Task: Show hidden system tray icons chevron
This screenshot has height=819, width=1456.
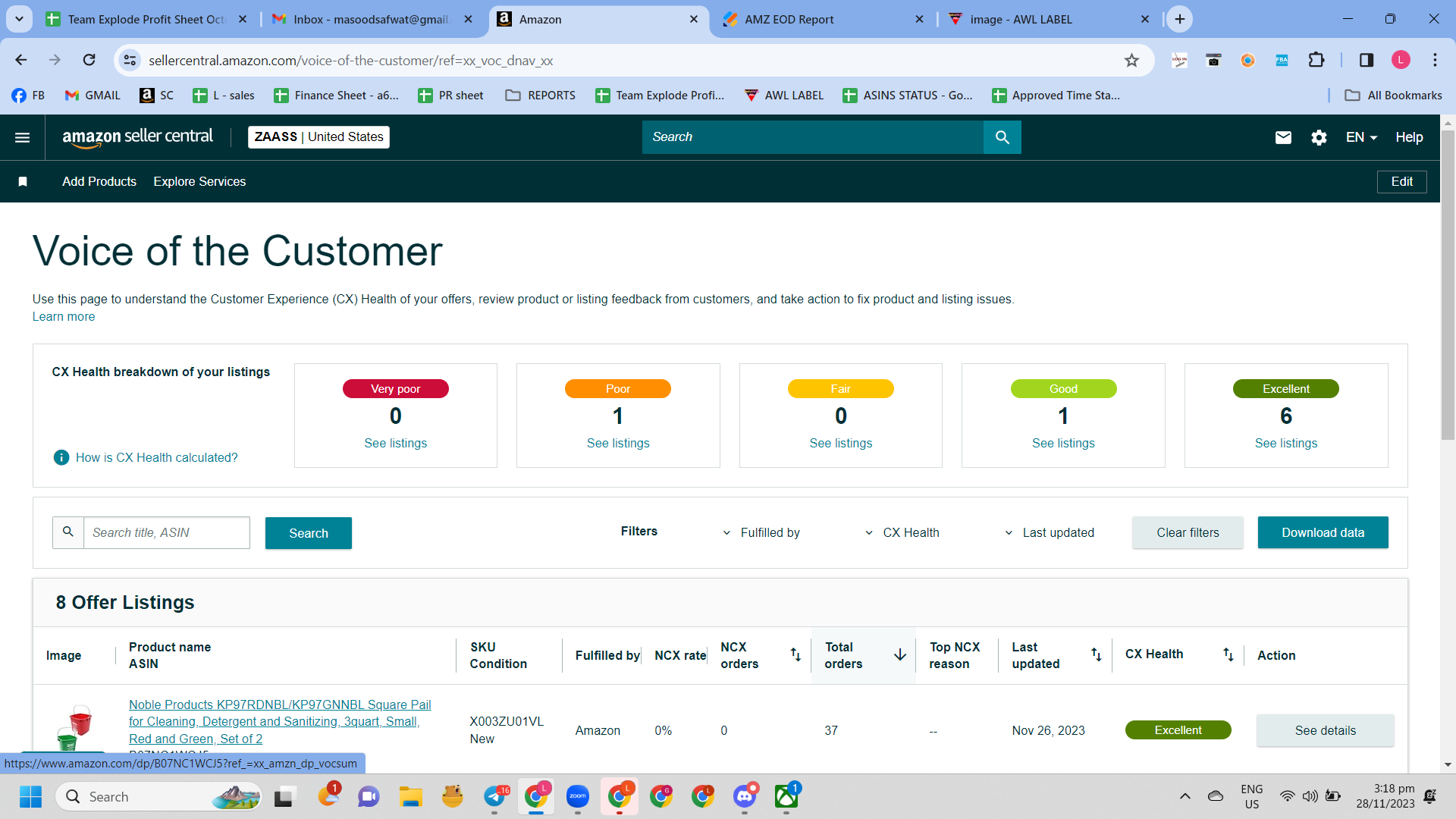Action: 1185,796
